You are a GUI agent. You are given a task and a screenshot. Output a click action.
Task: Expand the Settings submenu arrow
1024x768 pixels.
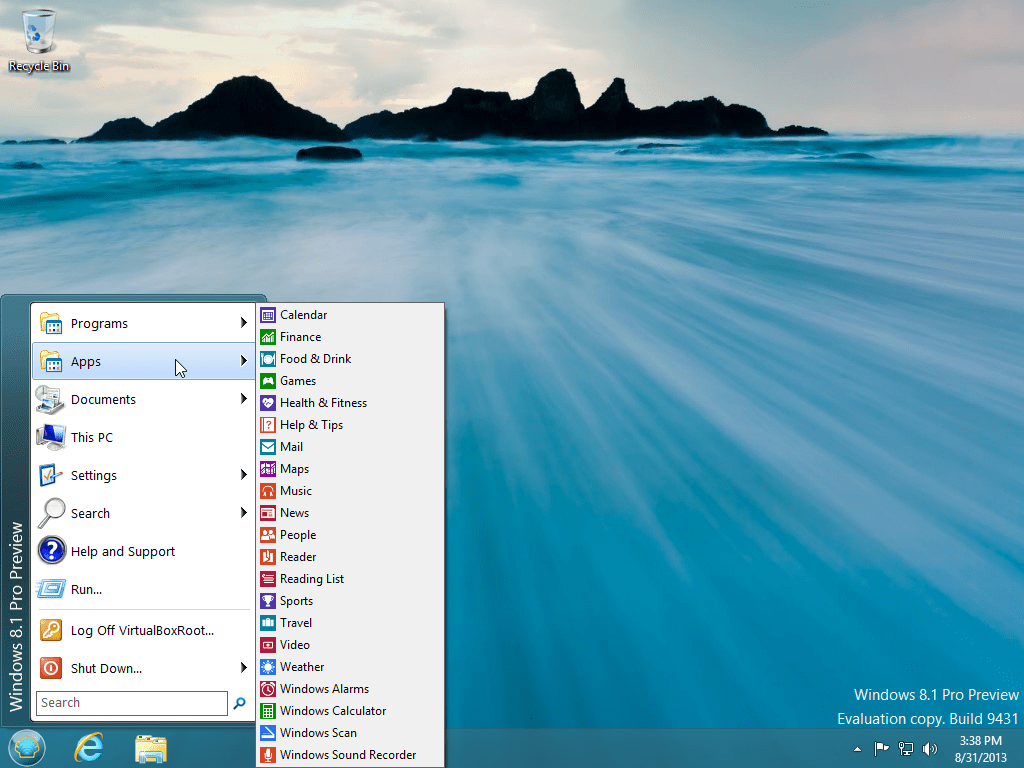point(243,475)
